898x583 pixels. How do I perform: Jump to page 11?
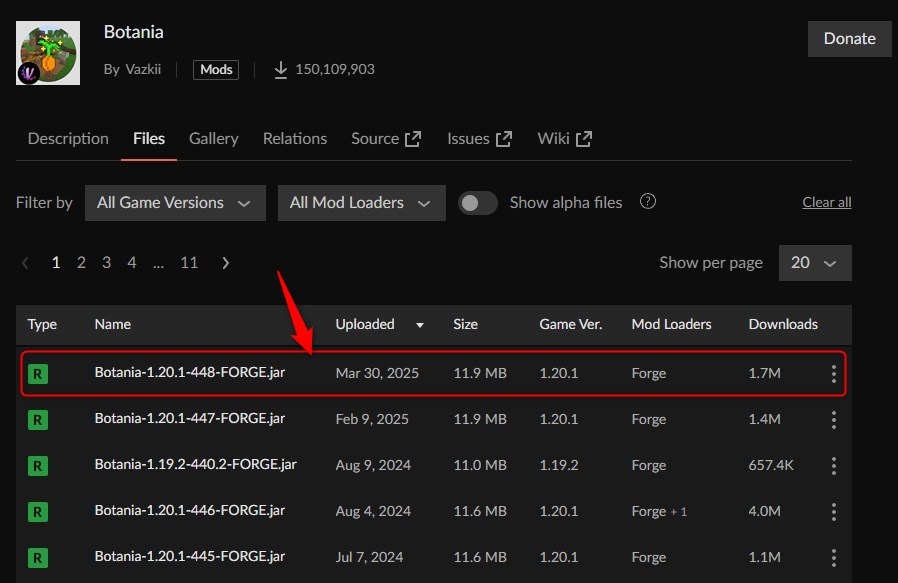click(x=189, y=262)
